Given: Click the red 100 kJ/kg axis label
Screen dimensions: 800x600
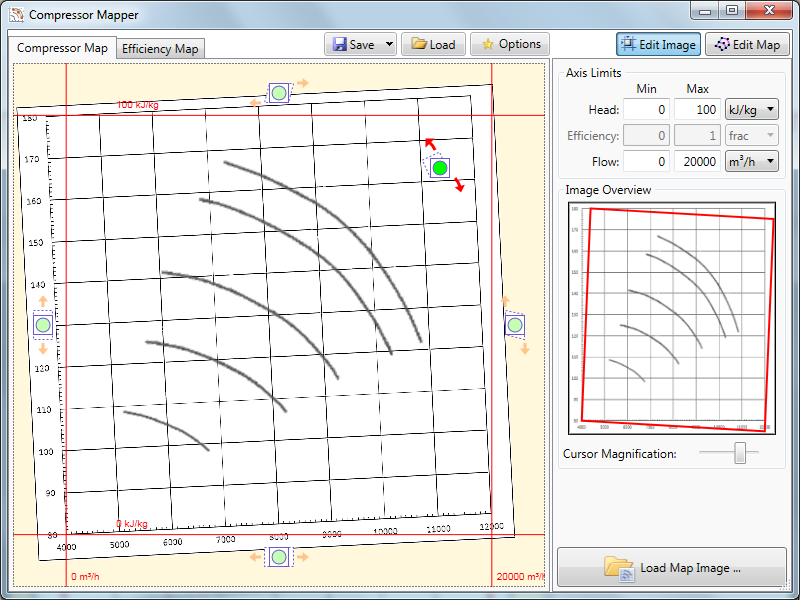Looking at the screenshot, I should 138,105.
